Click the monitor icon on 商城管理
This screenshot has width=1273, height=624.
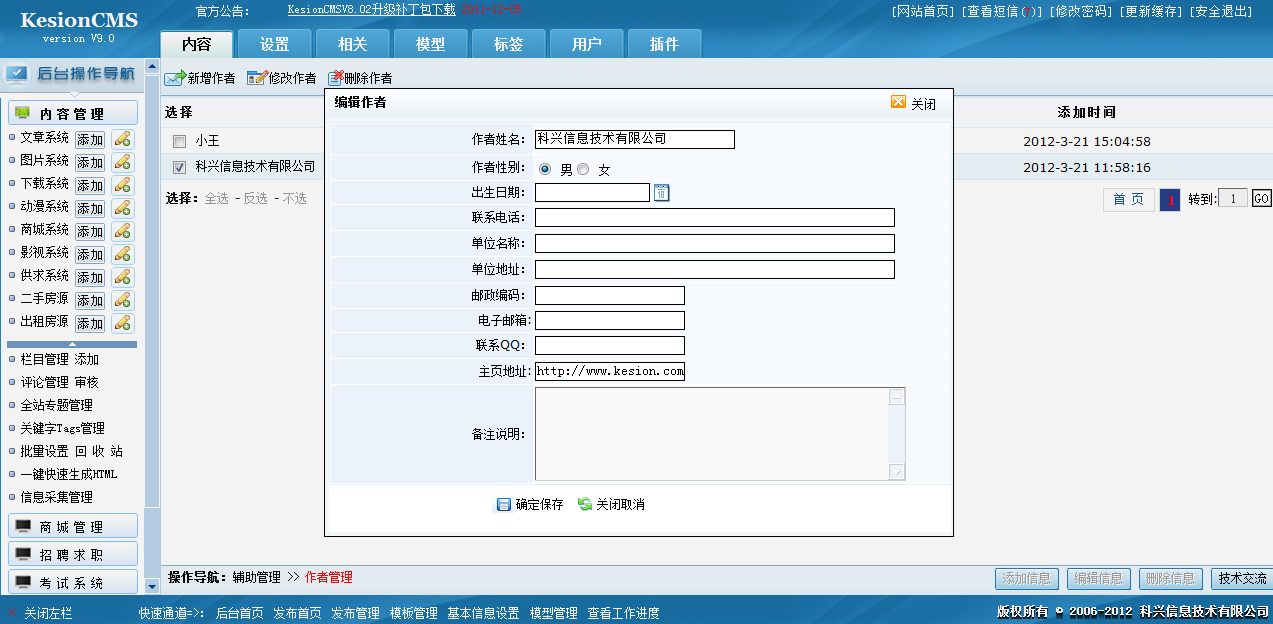(x=23, y=527)
